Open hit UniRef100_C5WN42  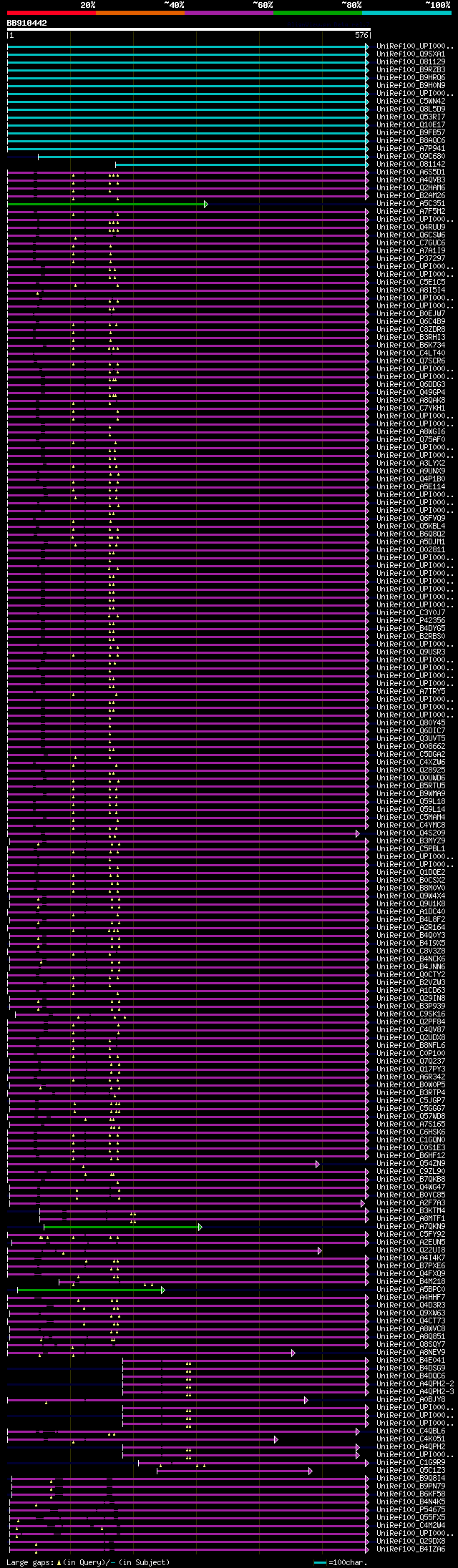411,101
